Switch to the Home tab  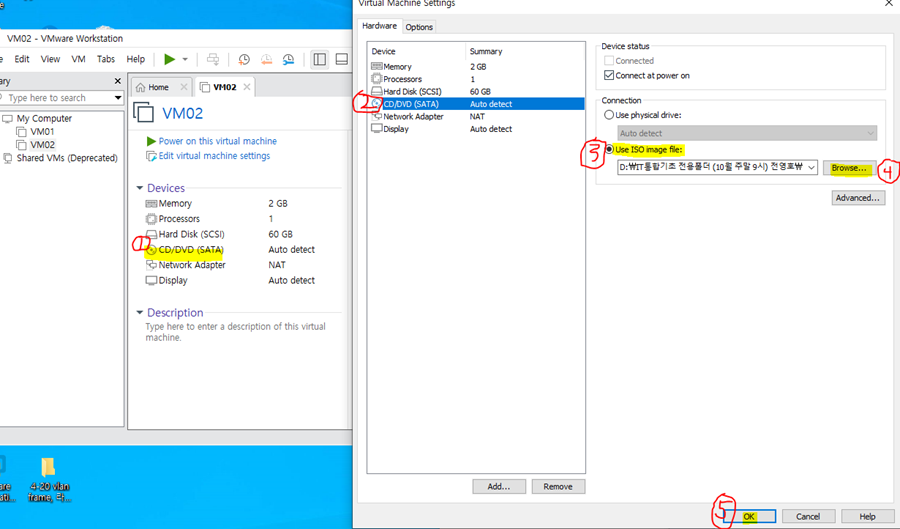click(x=158, y=87)
